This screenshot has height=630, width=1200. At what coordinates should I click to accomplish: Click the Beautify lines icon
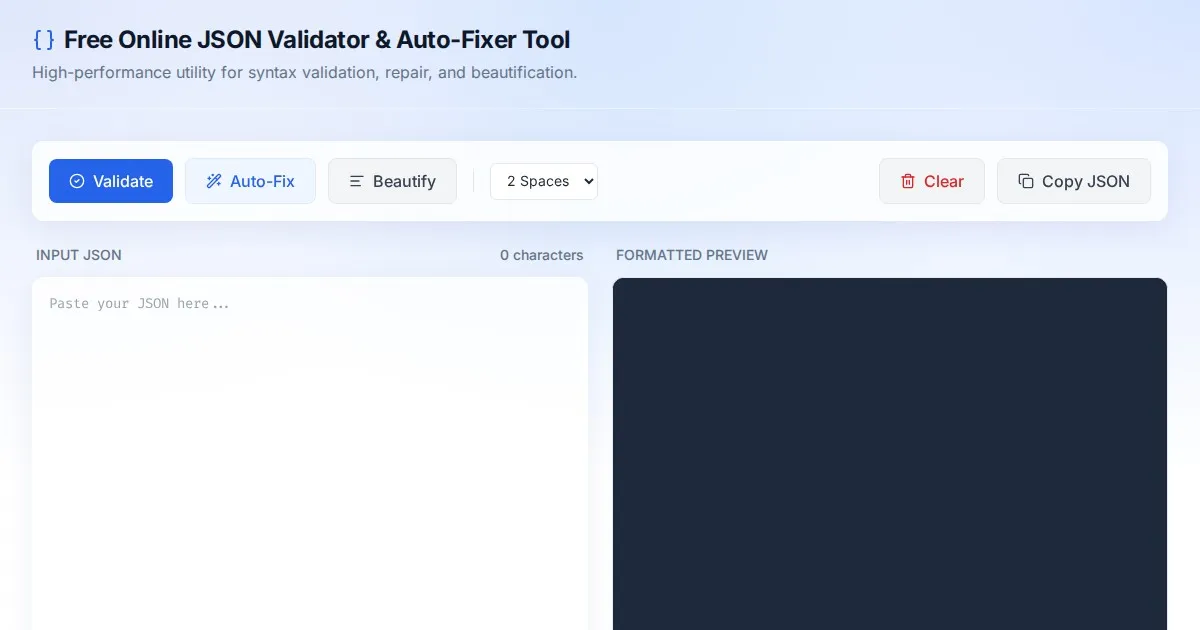click(x=356, y=181)
